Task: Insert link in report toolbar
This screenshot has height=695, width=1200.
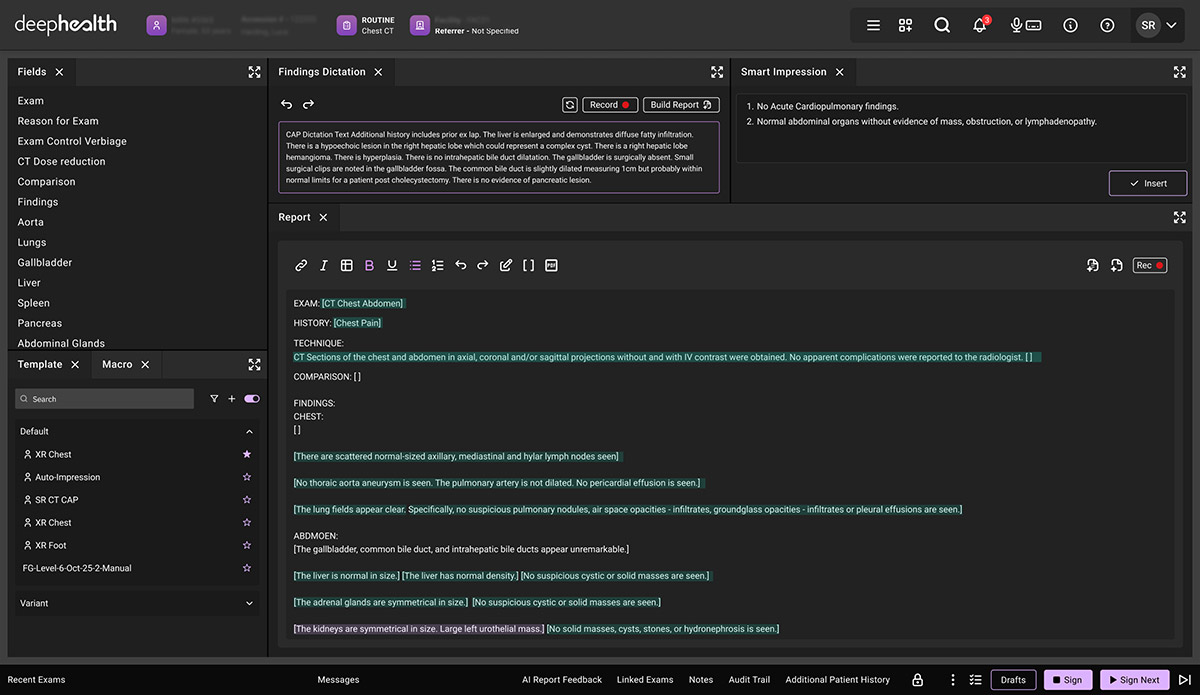Action: pos(301,265)
